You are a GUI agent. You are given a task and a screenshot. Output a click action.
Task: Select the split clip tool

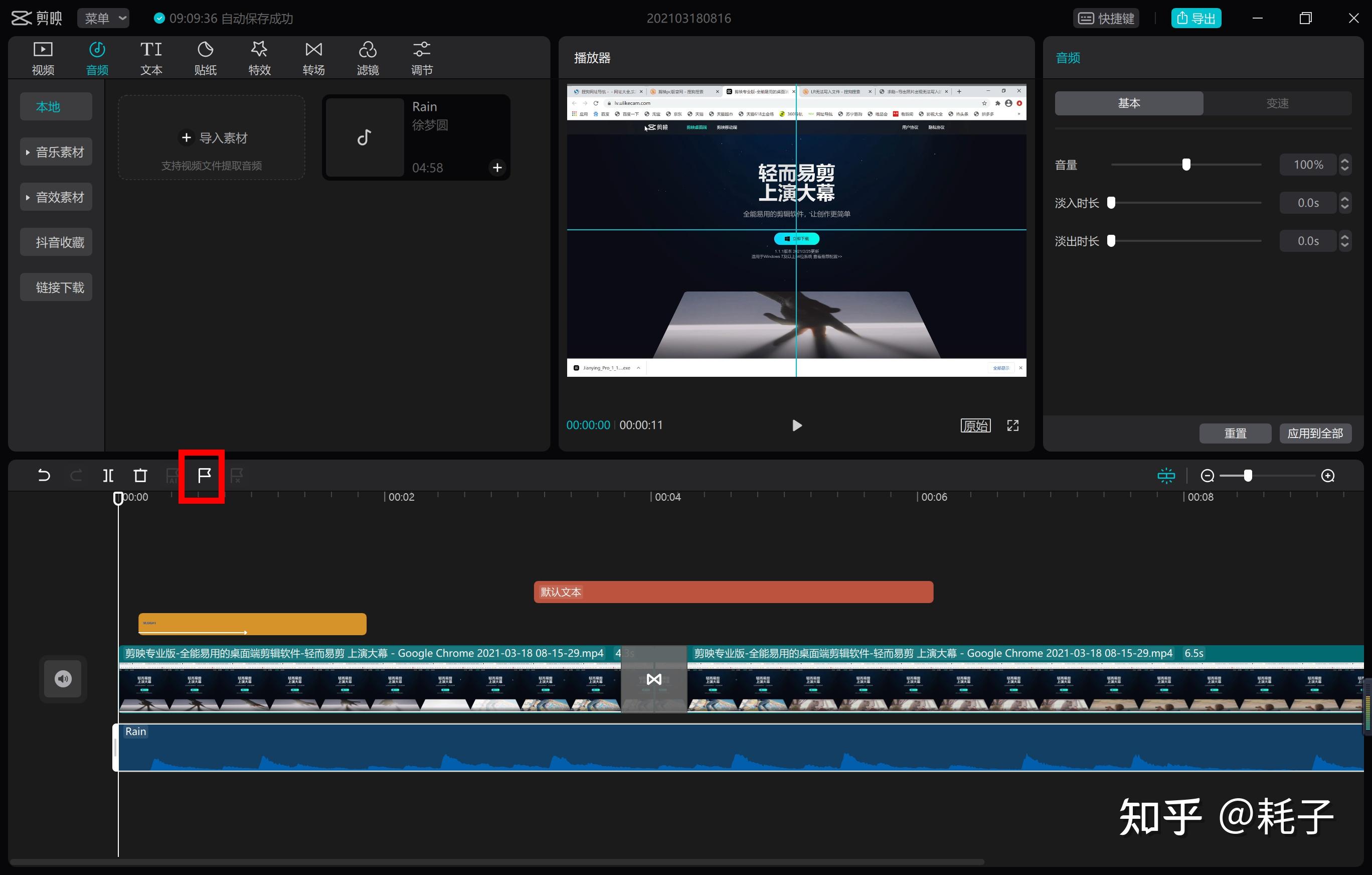108,476
